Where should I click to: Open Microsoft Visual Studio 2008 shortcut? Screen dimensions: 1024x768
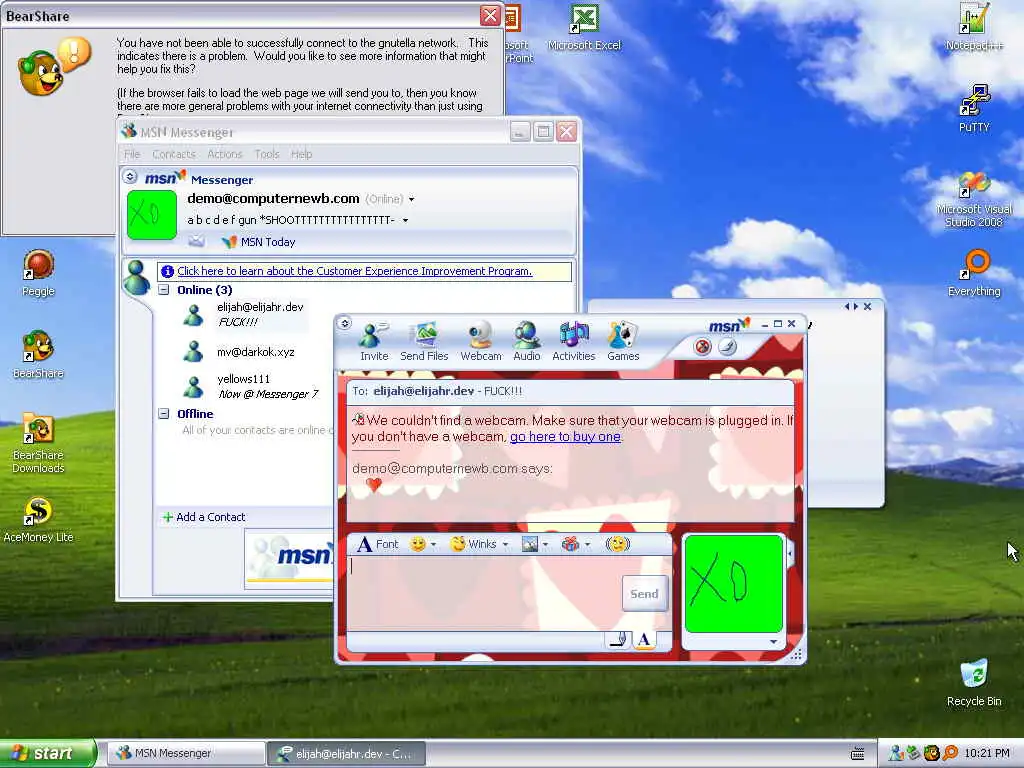(x=974, y=199)
